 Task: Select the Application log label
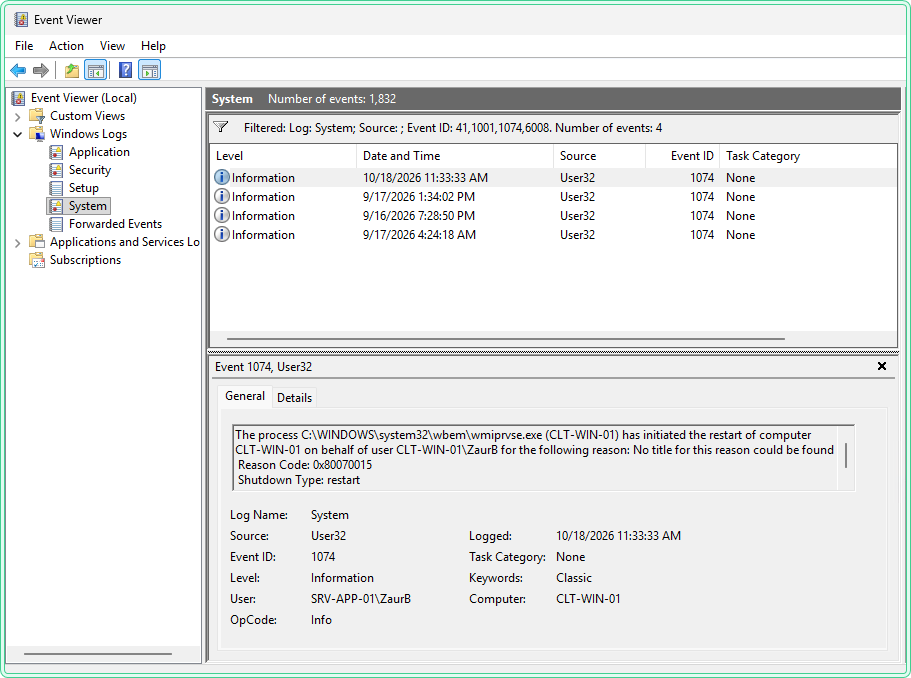99,152
